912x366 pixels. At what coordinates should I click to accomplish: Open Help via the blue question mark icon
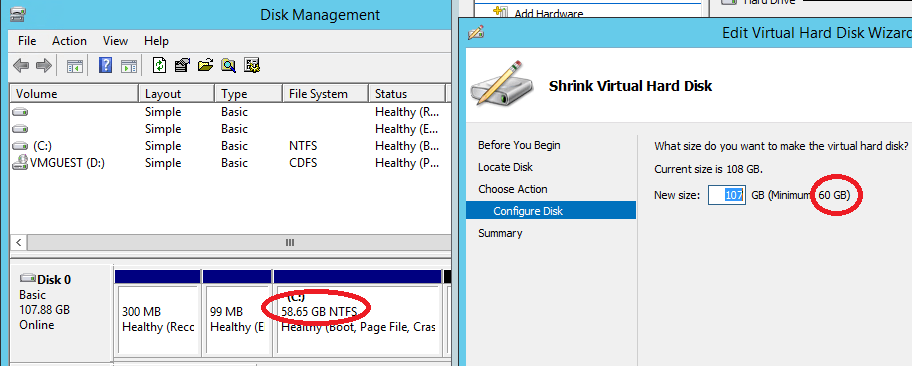pyautogui.click(x=105, y=65)
